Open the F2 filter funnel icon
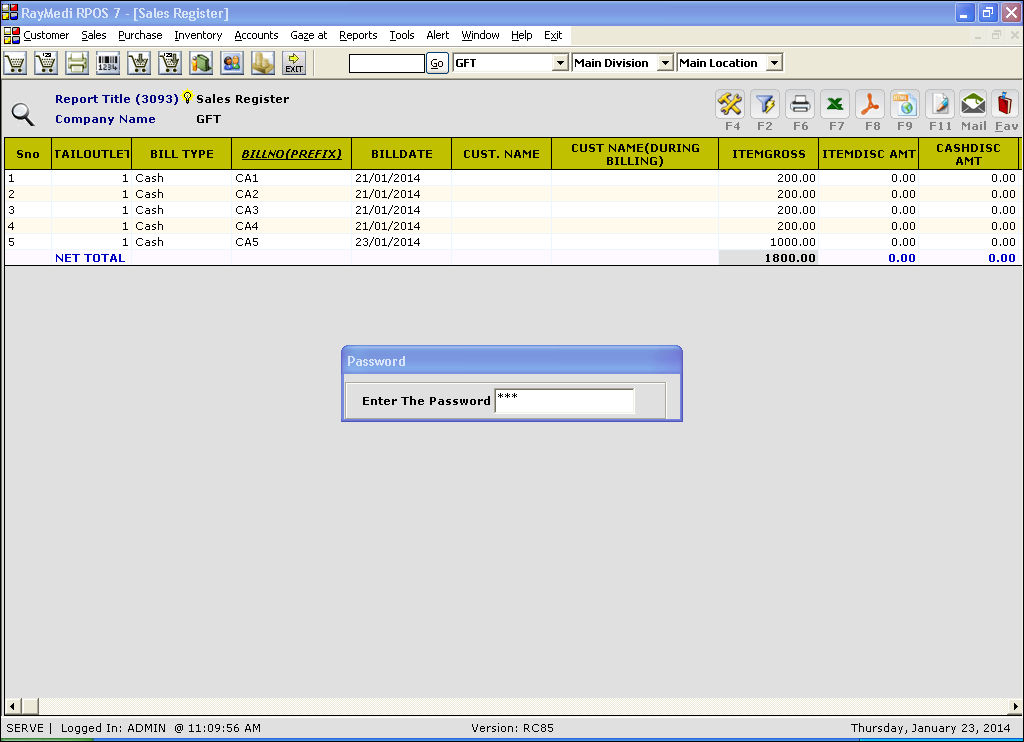Viewport: 1024px width, 742px height. point(765,104)
